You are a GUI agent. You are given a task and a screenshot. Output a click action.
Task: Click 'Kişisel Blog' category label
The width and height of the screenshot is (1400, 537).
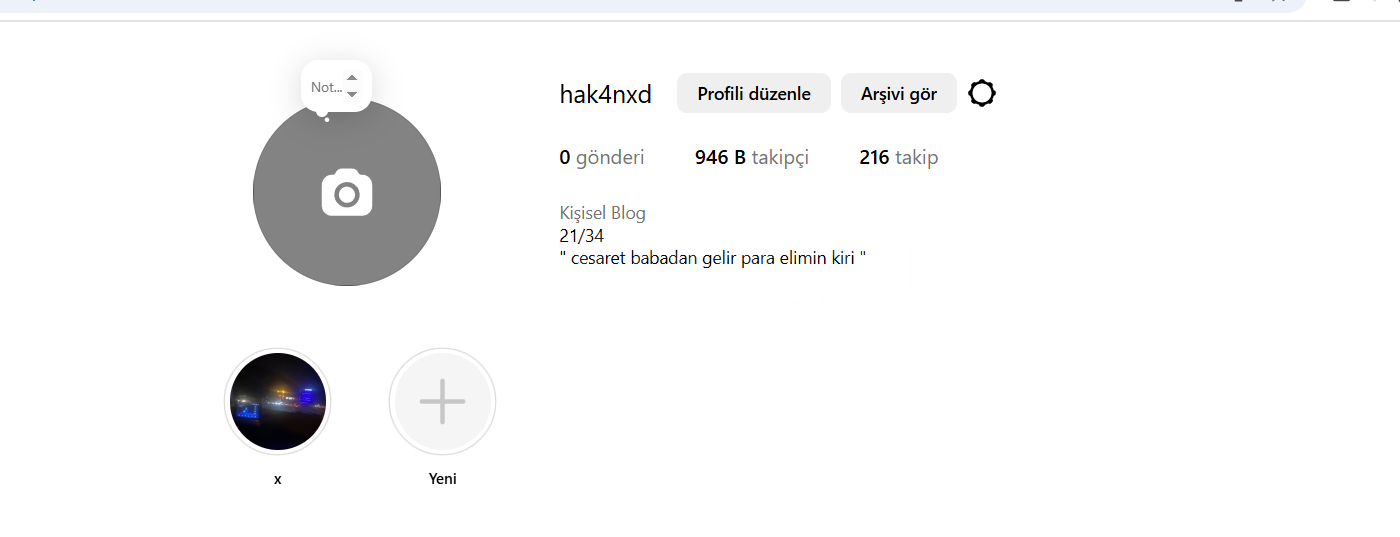point(603,213)
